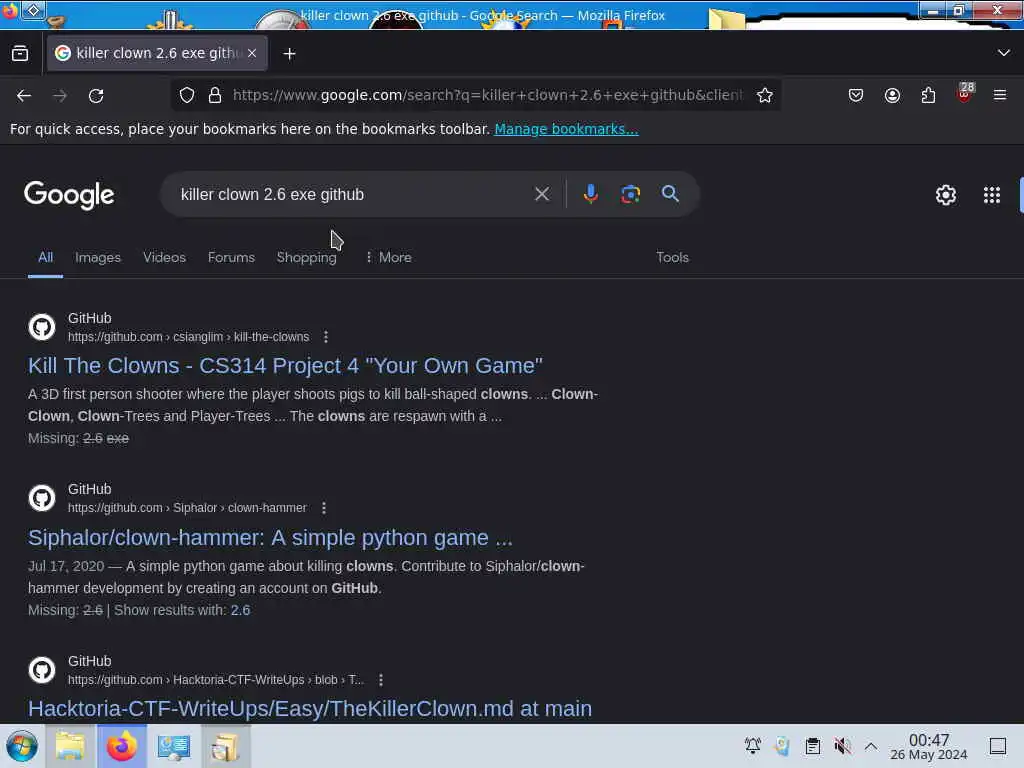Open the tracking protection shield icon
Image resolution: width=1024 pixels, height=768 pixels.
(x=187, y=95)
